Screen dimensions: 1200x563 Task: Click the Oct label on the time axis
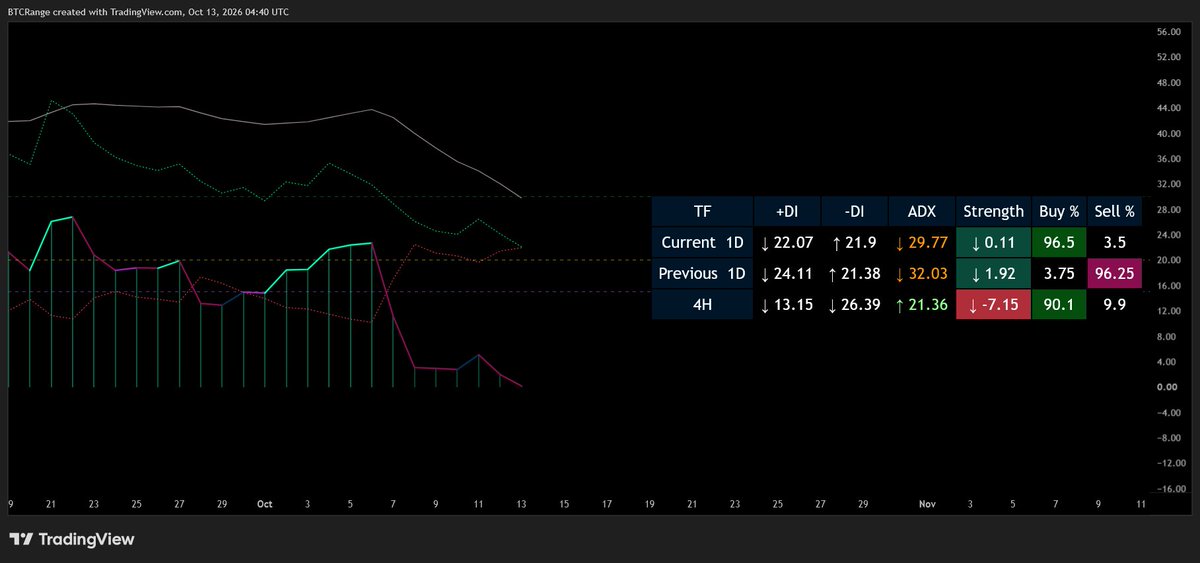pyautogui.click(x=265, y=505)
